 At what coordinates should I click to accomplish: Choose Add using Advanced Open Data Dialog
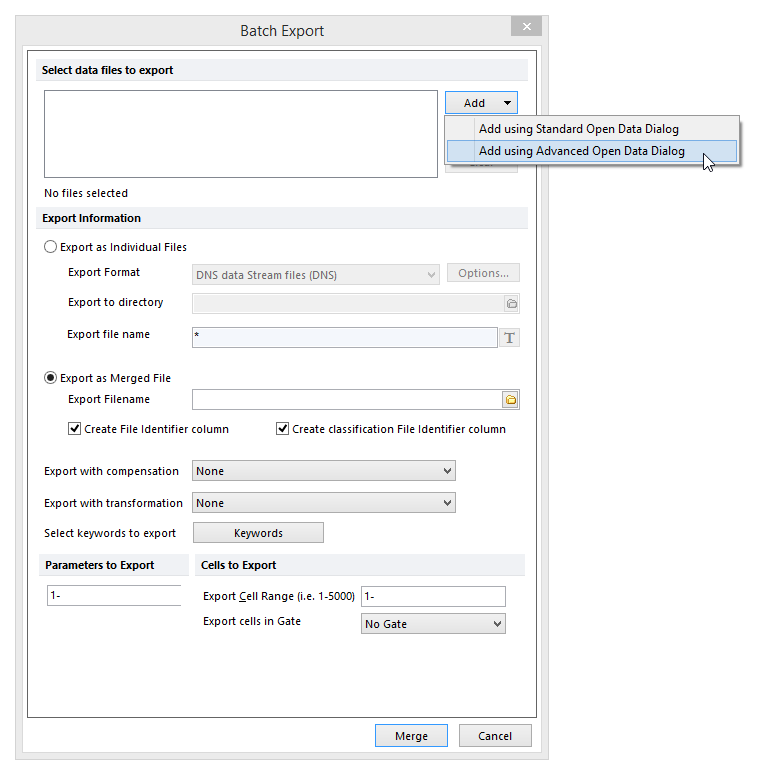(581, 151)
